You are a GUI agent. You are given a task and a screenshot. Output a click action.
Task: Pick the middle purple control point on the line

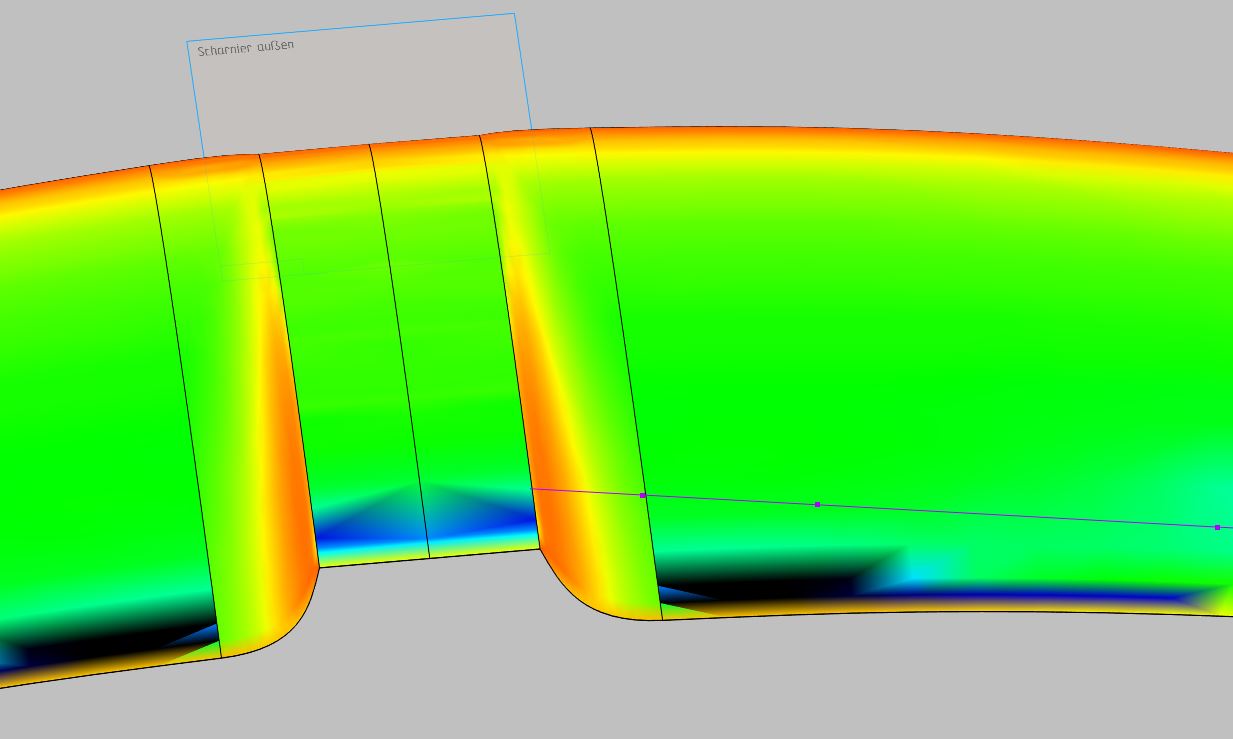(817, 504)
